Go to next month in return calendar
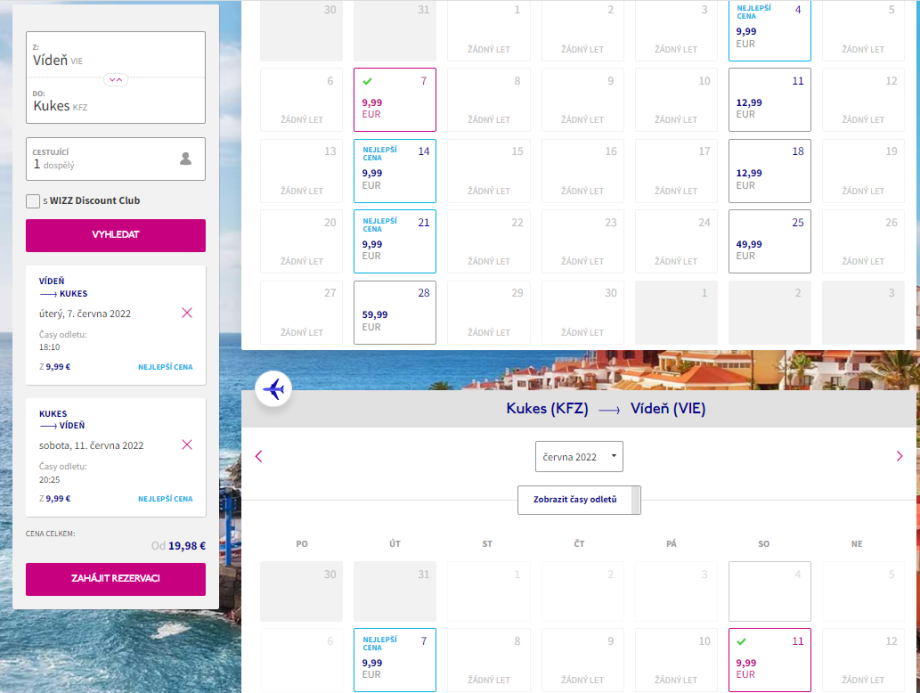 coord(899,456)
